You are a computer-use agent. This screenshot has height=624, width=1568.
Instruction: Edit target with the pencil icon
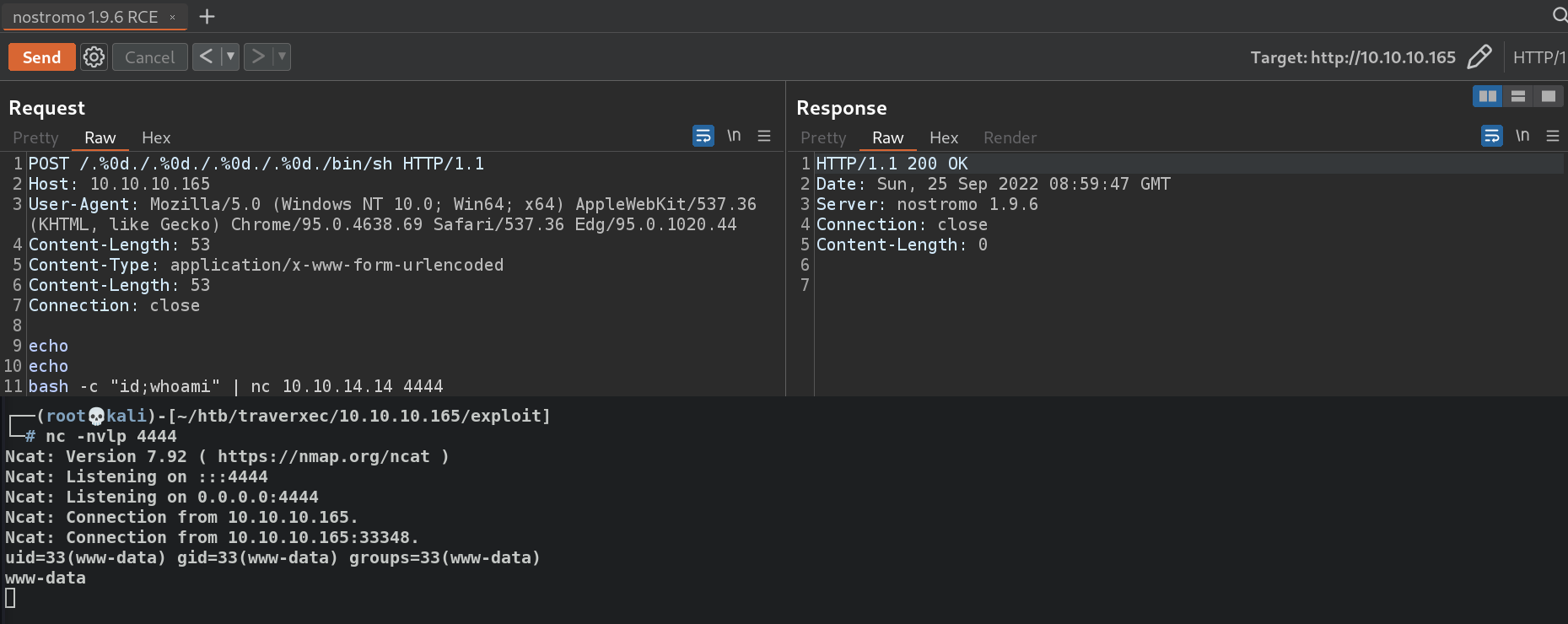click(1479, 56)
